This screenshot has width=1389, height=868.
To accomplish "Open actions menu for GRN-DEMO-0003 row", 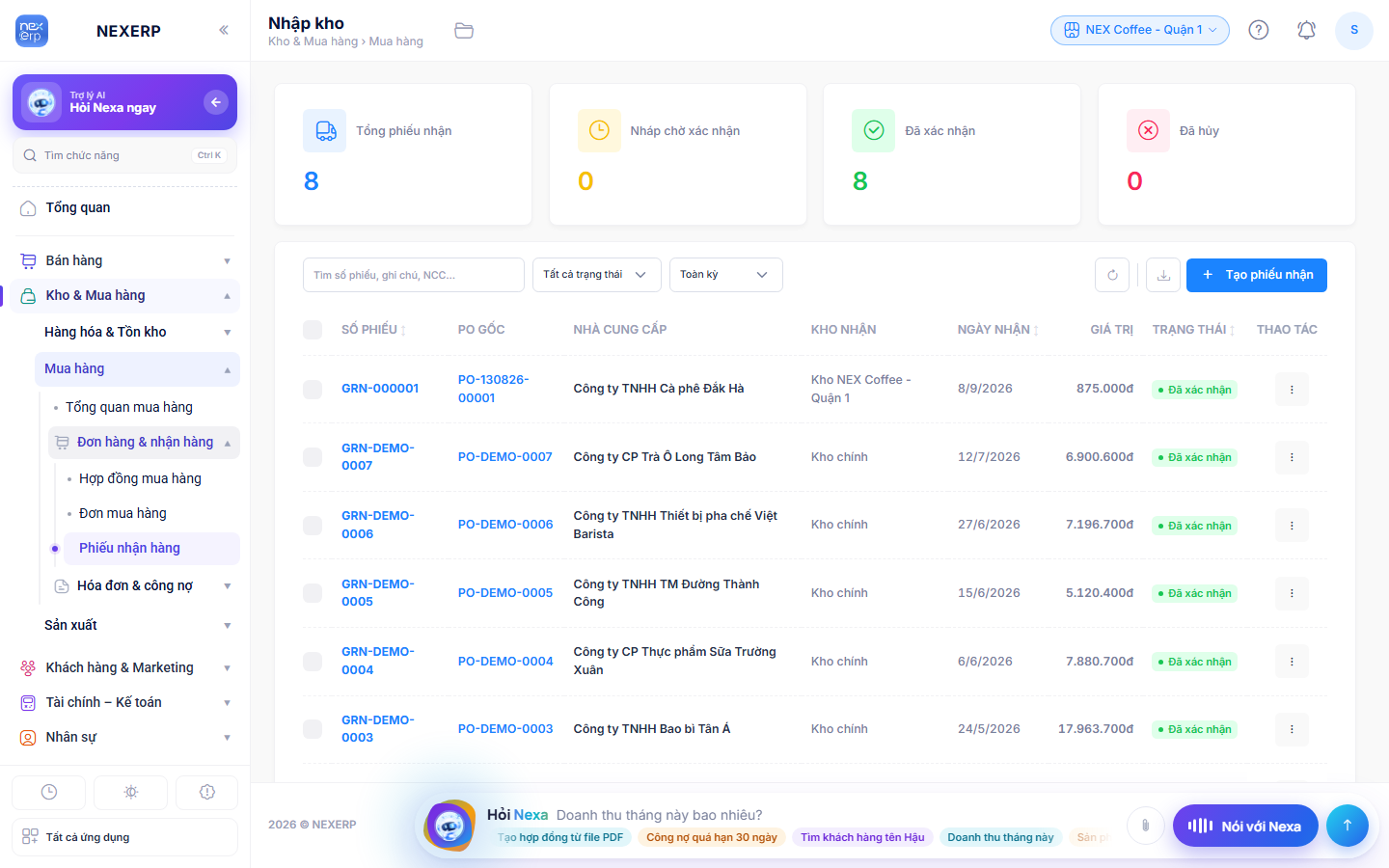I will 1292,729.
